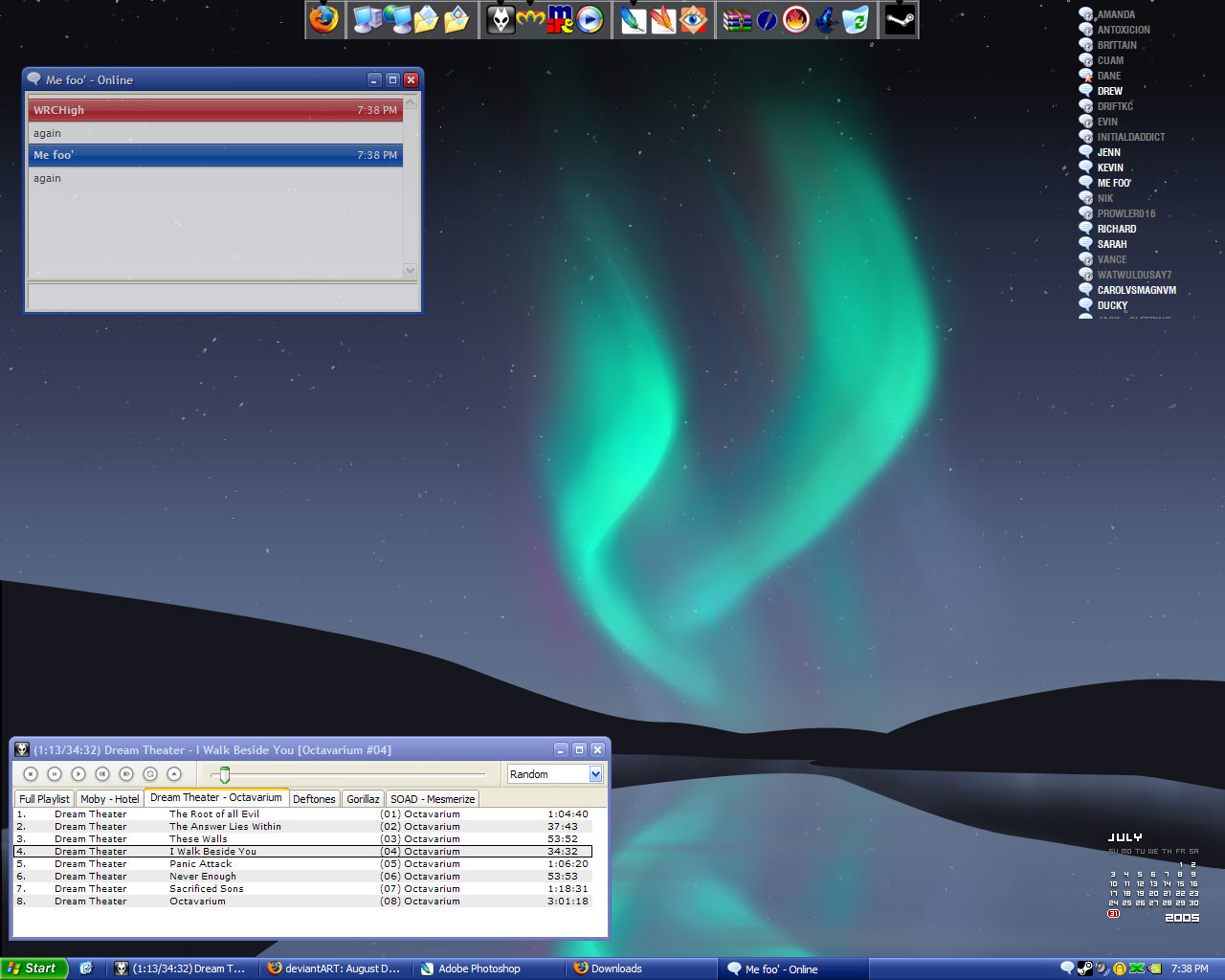The width and height of the screenshot is (1225, 980).
Task: Click the play button in foobar2000
Action: pyautogui.click(x=78, y=773)
